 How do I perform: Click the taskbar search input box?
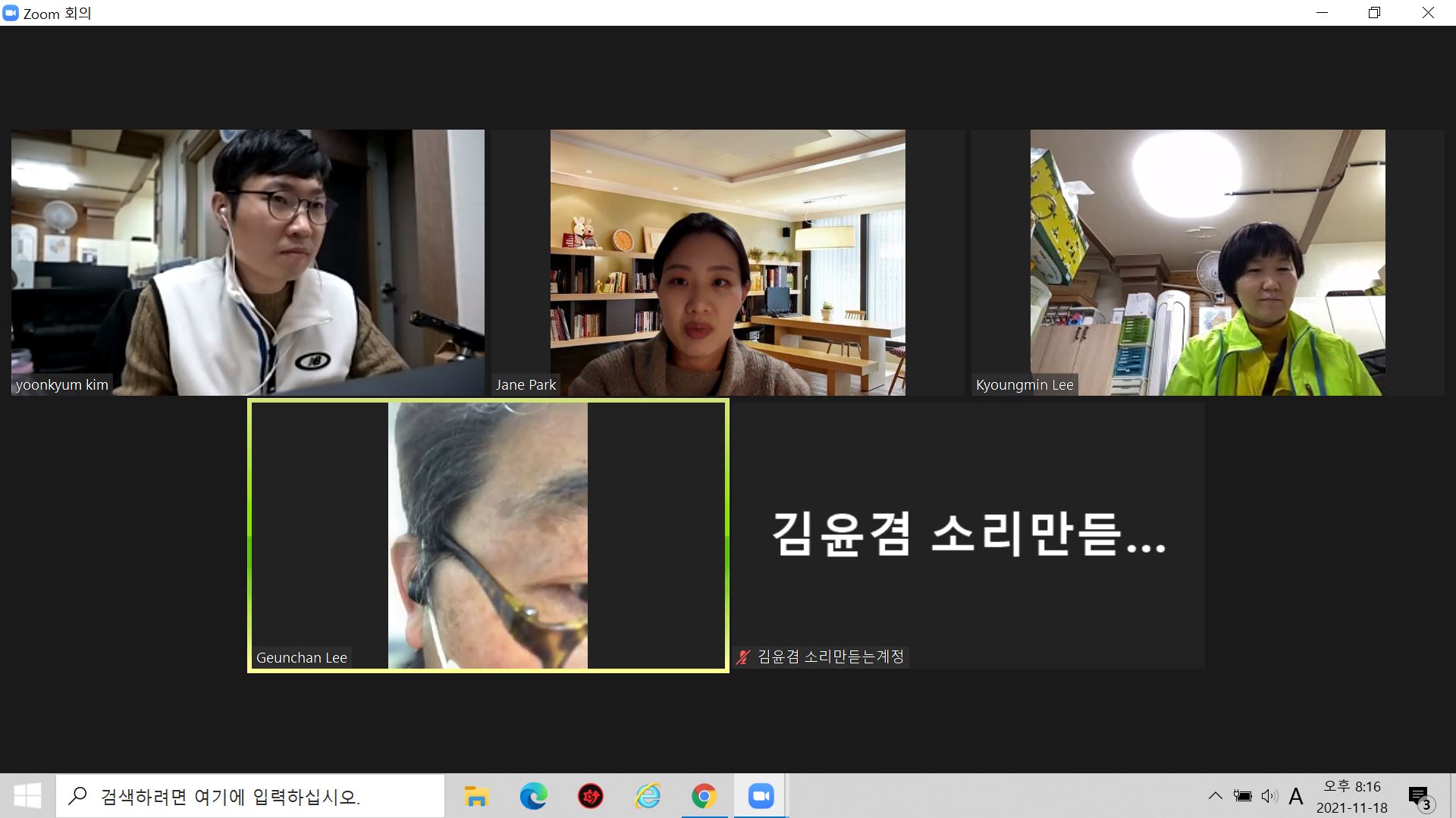250,797
